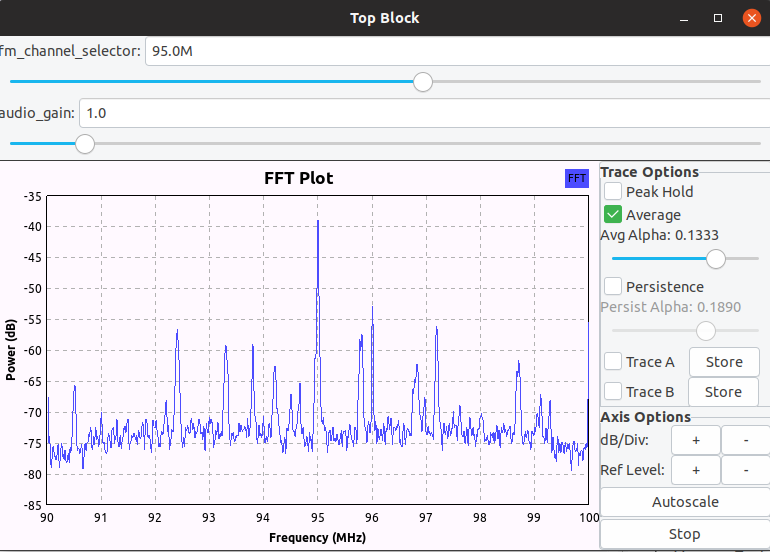770x552 pixels.
Task: Enable the Persistence checkbox
Action: 613,286
